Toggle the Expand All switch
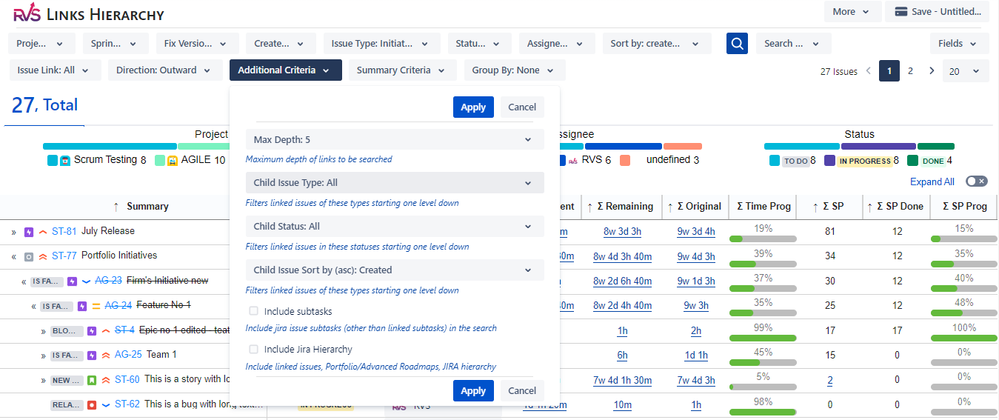The height and width of the screenshot is (420, 999). (976, 182)
